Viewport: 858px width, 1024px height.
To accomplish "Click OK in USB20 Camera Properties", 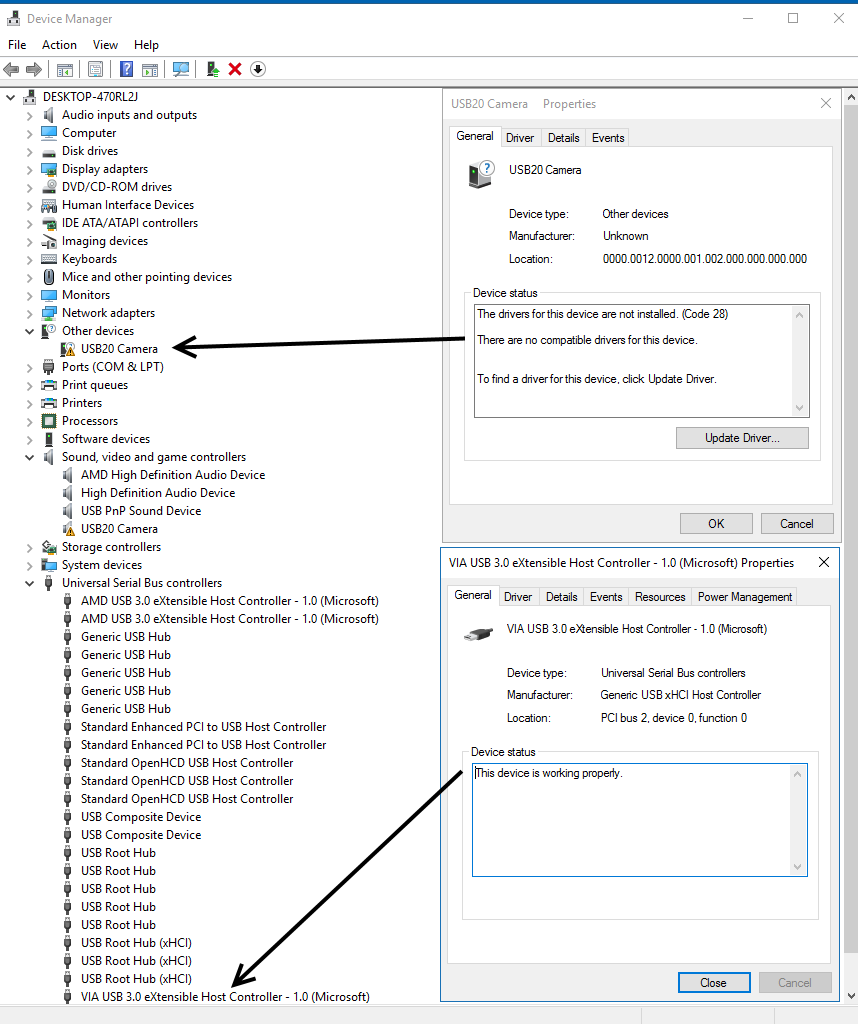I will click(x=716, y=524).
